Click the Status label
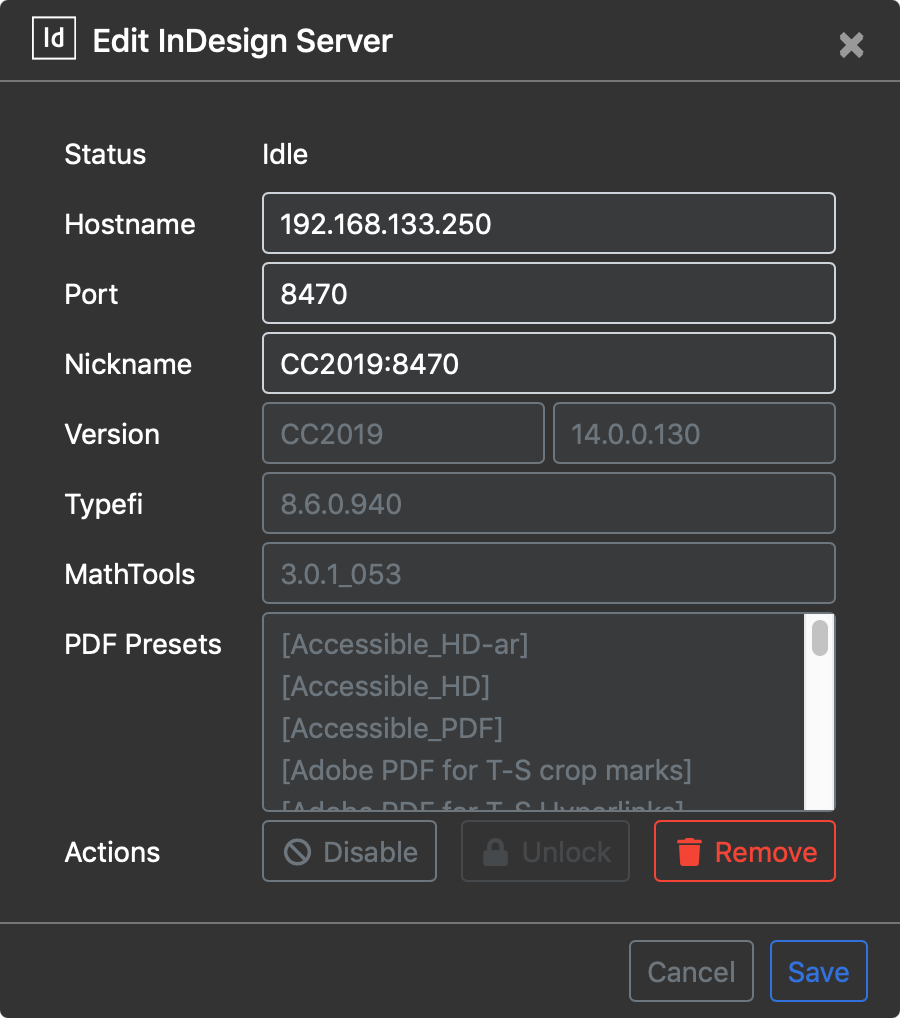Screen dimensions: 900x1018 tap(105, 155)
